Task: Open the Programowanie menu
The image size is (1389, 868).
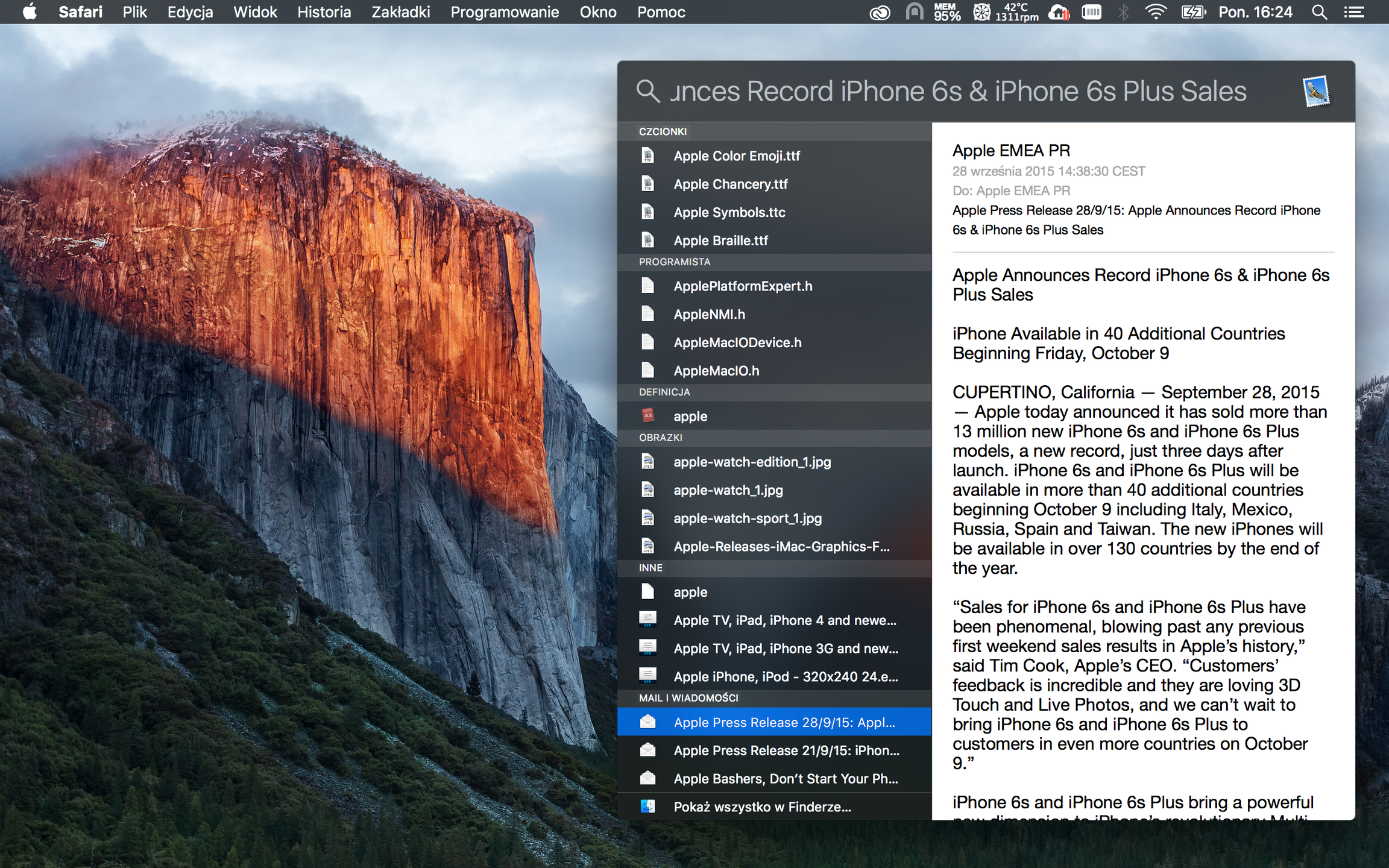Action: pos(505,12)
